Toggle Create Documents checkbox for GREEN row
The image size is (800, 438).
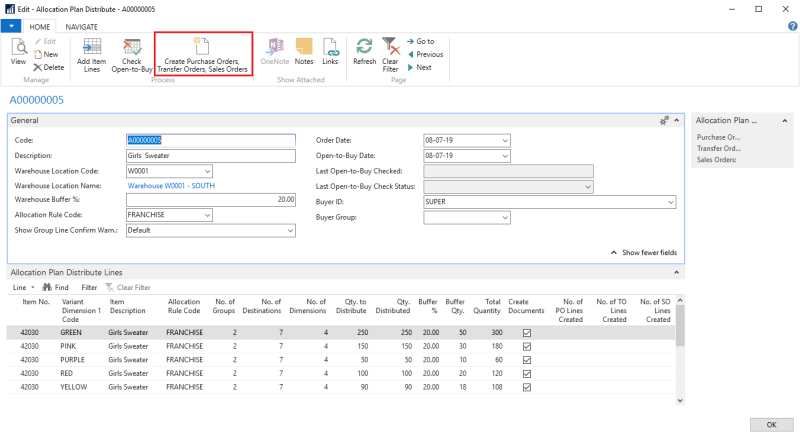[527, 332]
